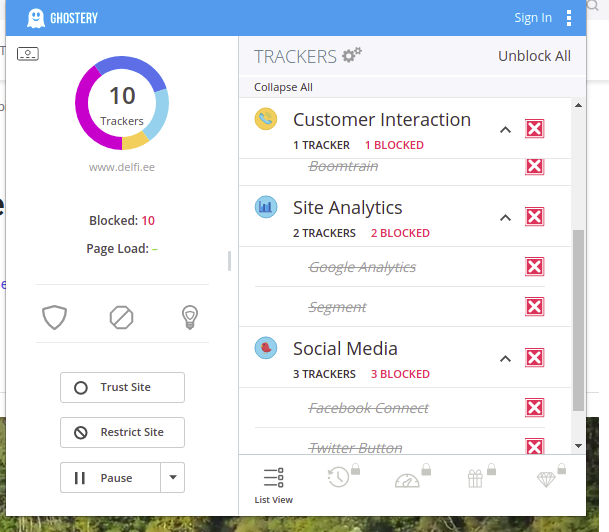The width and height of the screenshot is (609, 532).
Task: Open the kebab menu in Ghostery header
Action: pyautogui.click(x=569, y=18)
